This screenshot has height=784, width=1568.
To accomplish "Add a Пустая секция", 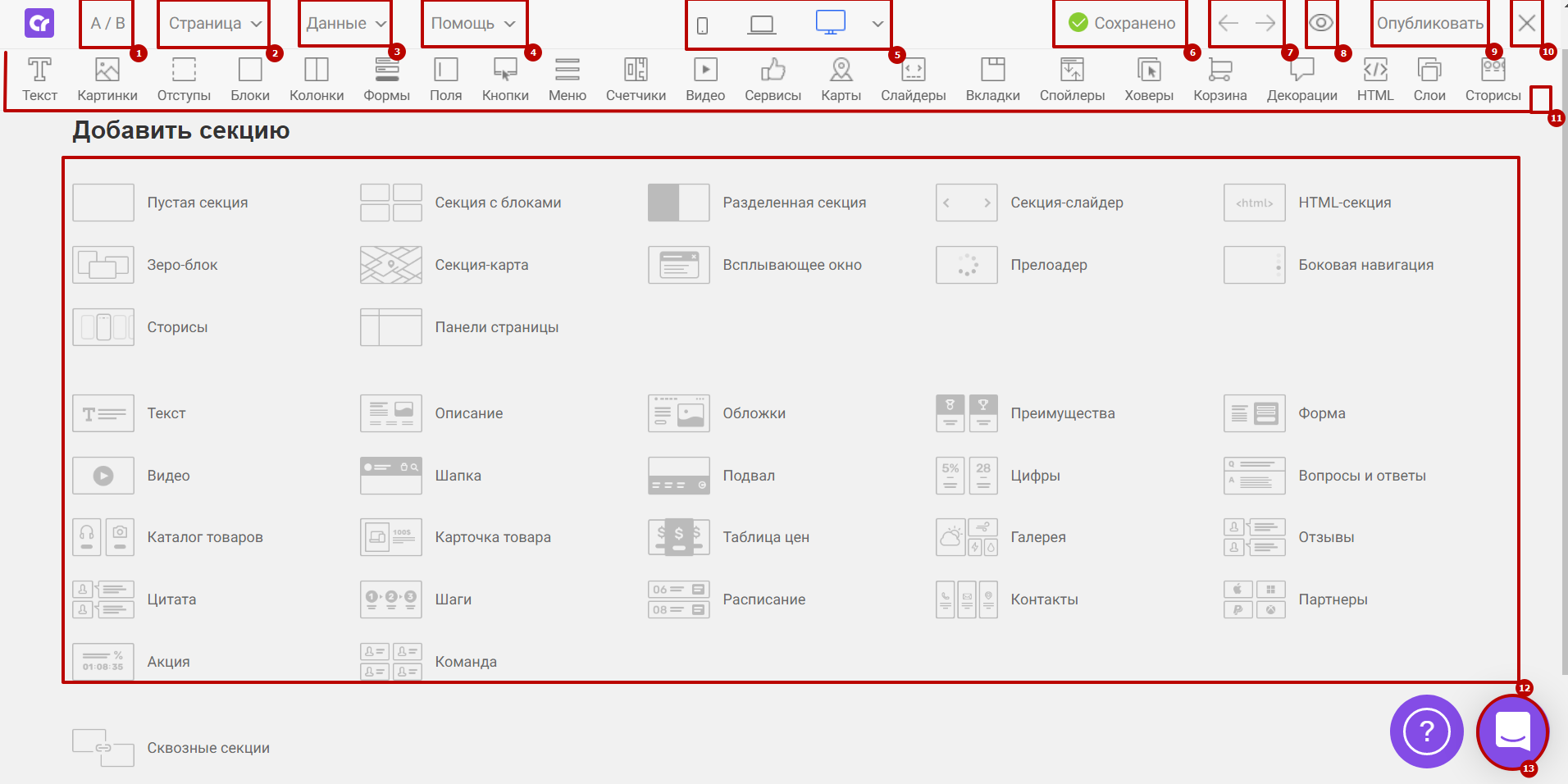I will coord(161,203).
